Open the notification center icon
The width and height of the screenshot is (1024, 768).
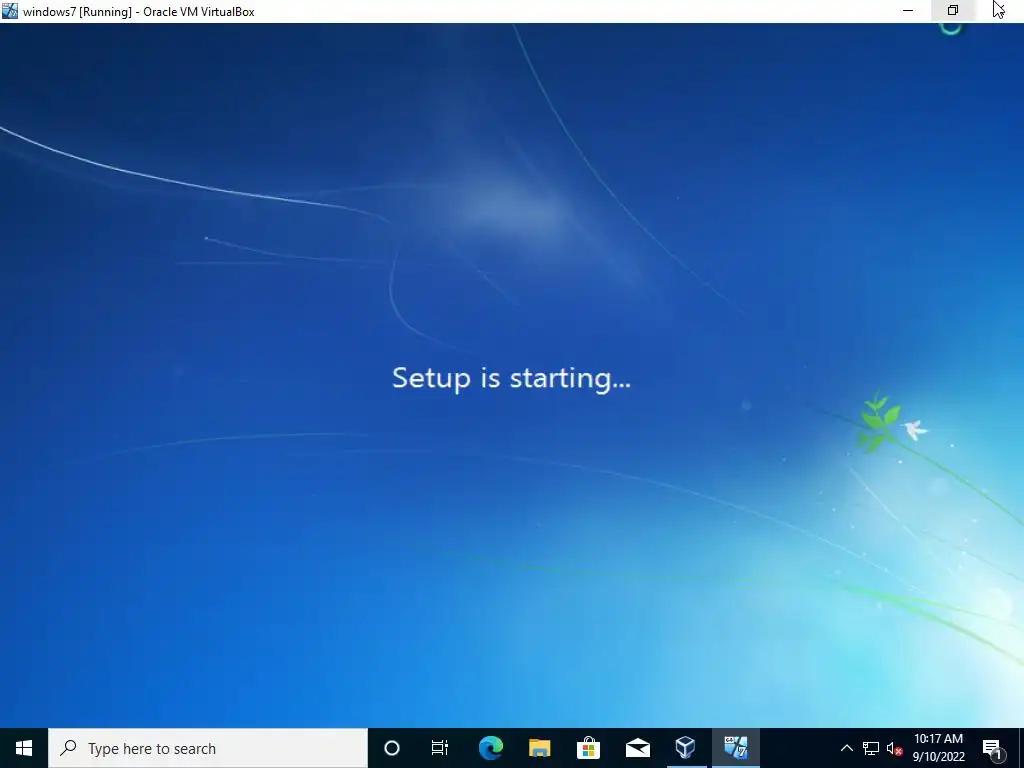992,748
